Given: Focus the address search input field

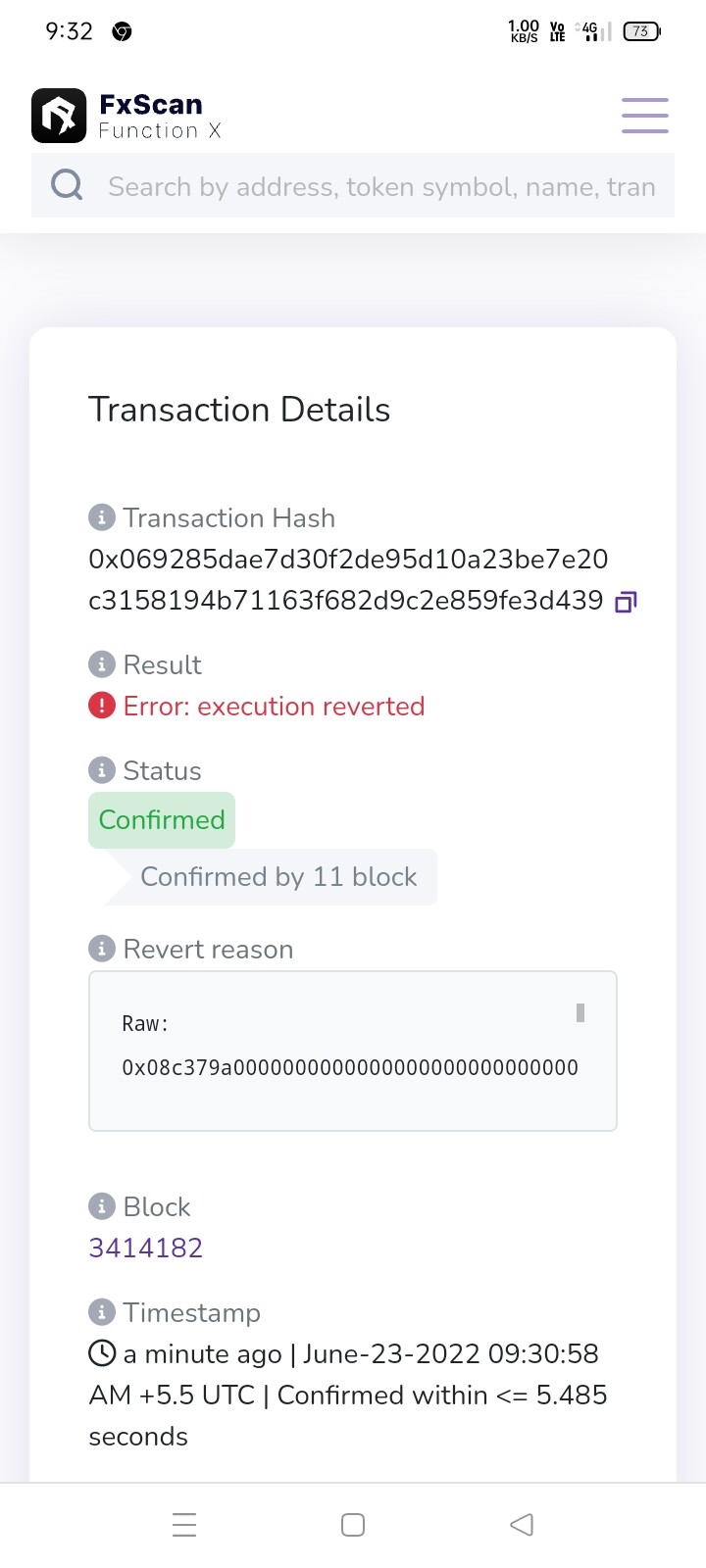Looking at the screenshot, I should (380, 186).
